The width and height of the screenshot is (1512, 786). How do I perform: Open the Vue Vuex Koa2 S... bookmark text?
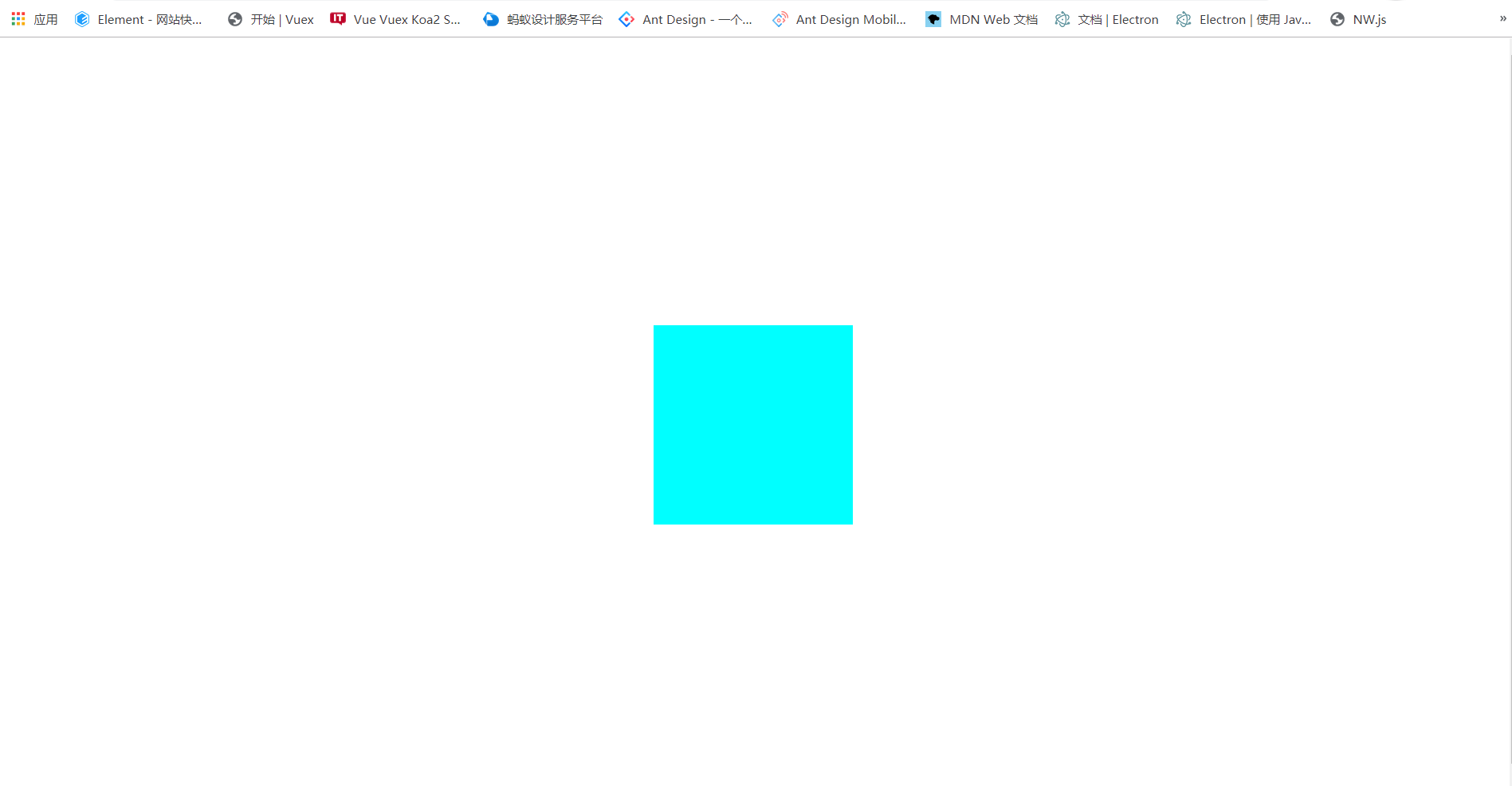tap(406, 19)
